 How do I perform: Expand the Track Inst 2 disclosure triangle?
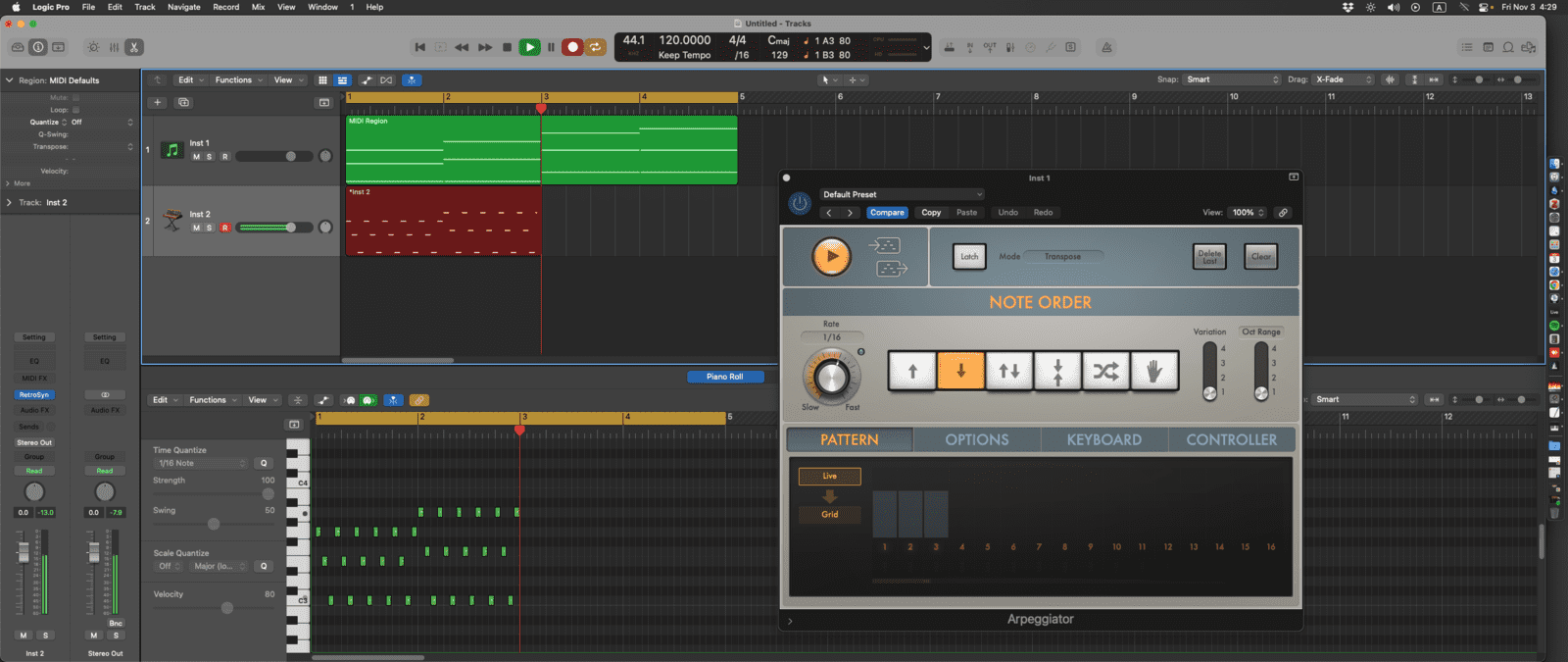tap(10, 203)
